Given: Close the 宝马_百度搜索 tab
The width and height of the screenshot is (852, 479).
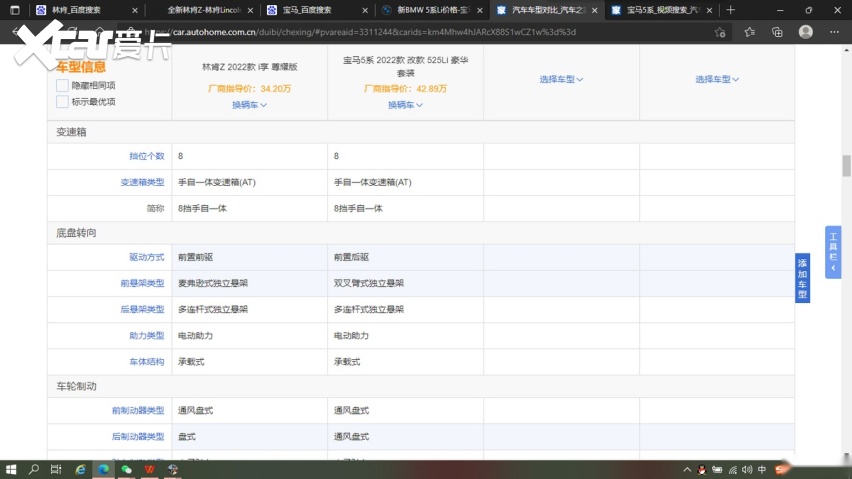Looking at the screenshot, I should coord(365,10).
